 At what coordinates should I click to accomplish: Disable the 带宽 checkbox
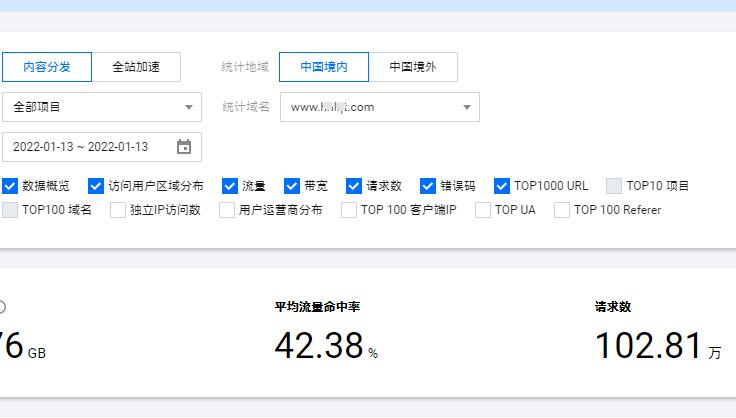[292, 186]
